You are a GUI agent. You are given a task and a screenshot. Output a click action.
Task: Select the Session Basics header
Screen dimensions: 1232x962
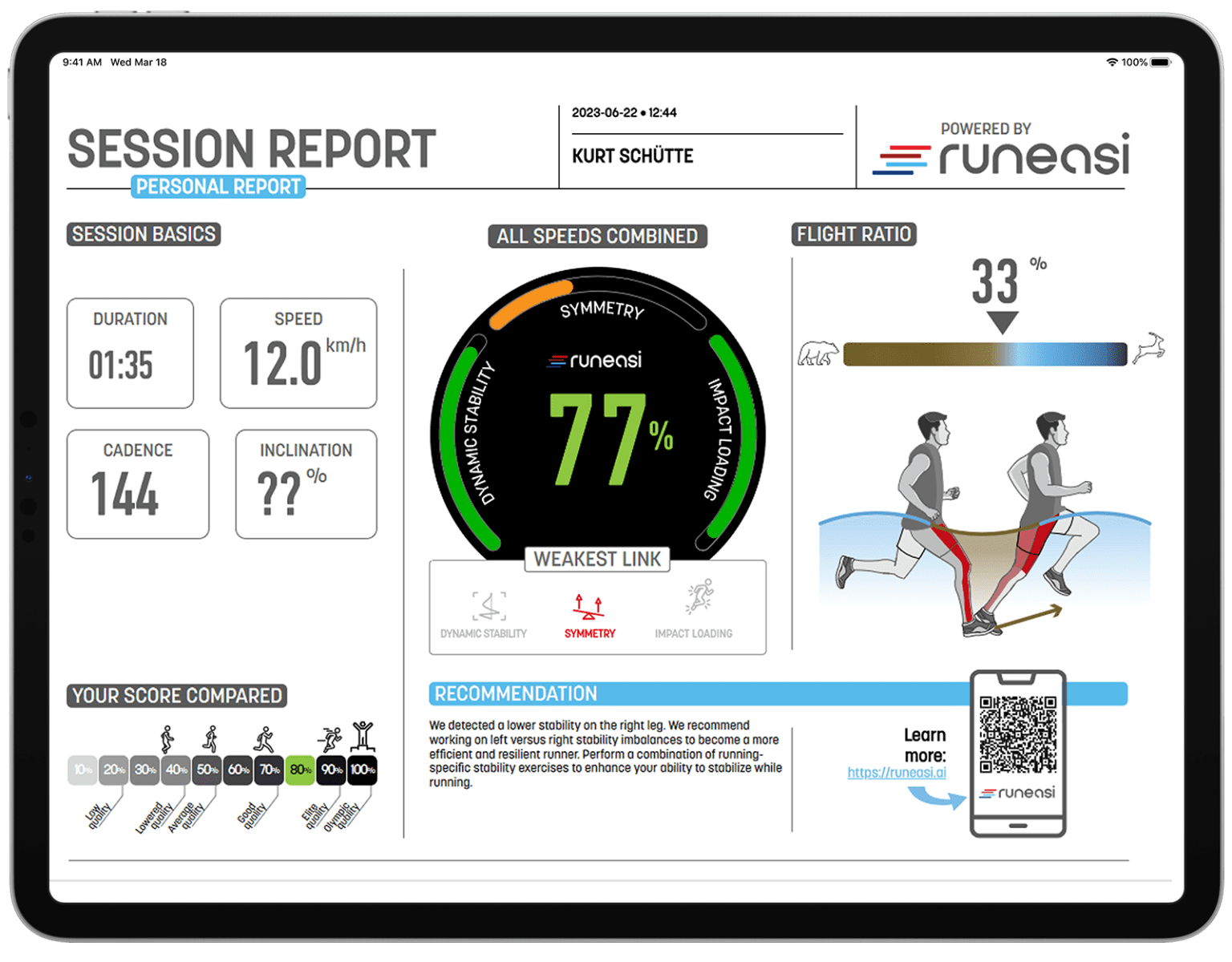click(x=144, y=234)
